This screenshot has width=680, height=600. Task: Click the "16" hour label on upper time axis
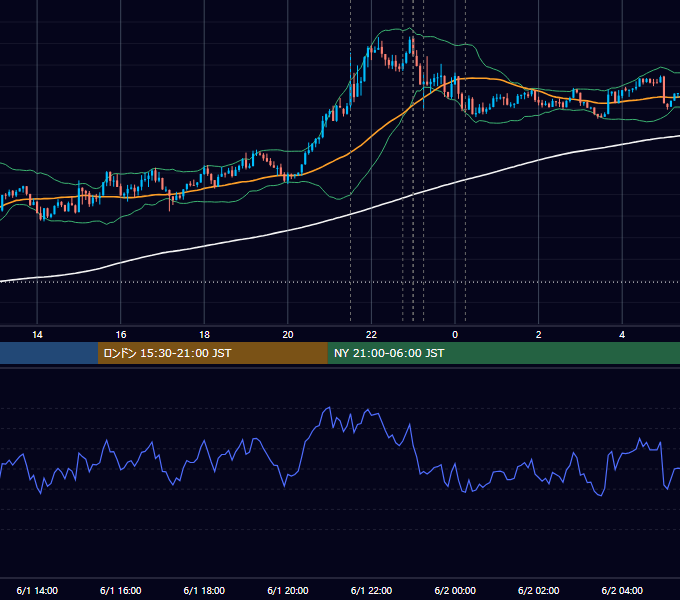(x=121, y=335)
